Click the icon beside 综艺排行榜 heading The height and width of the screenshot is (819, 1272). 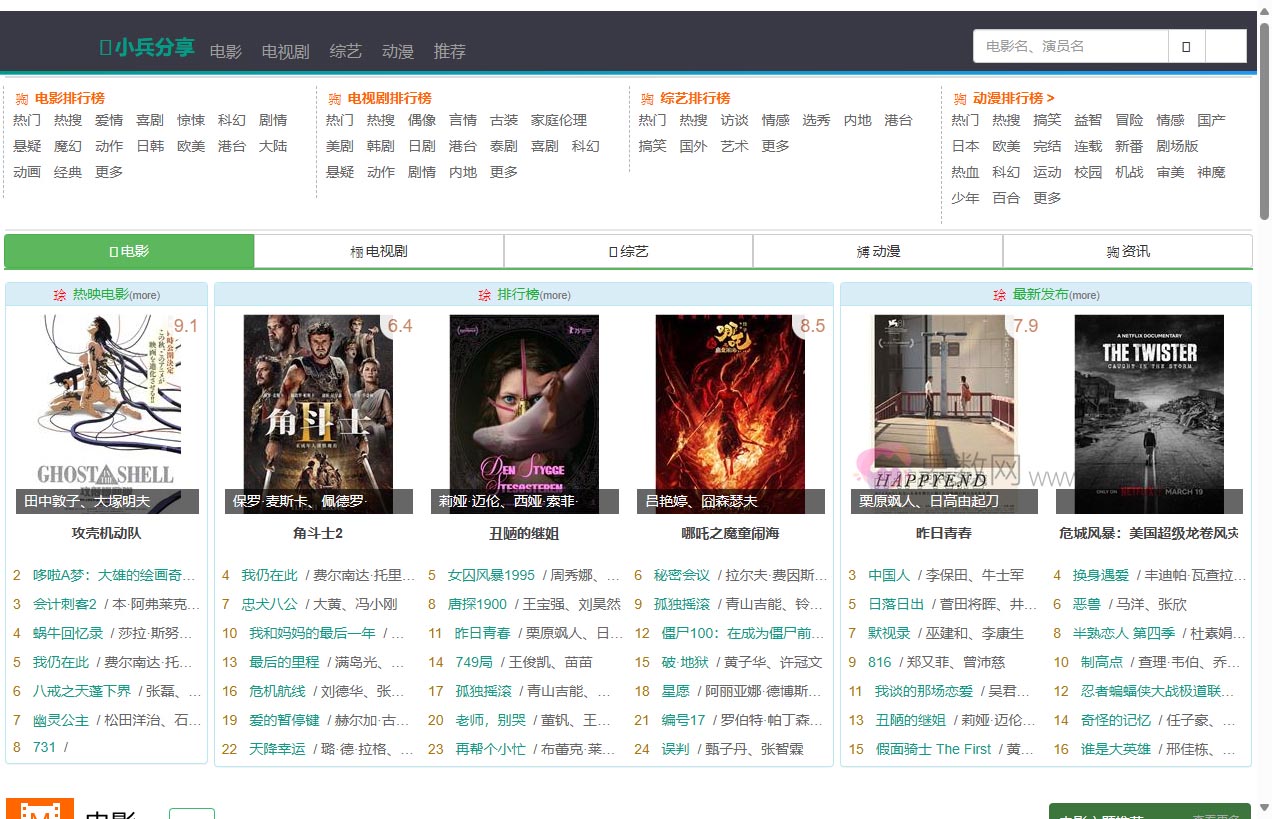click(647, 99)
